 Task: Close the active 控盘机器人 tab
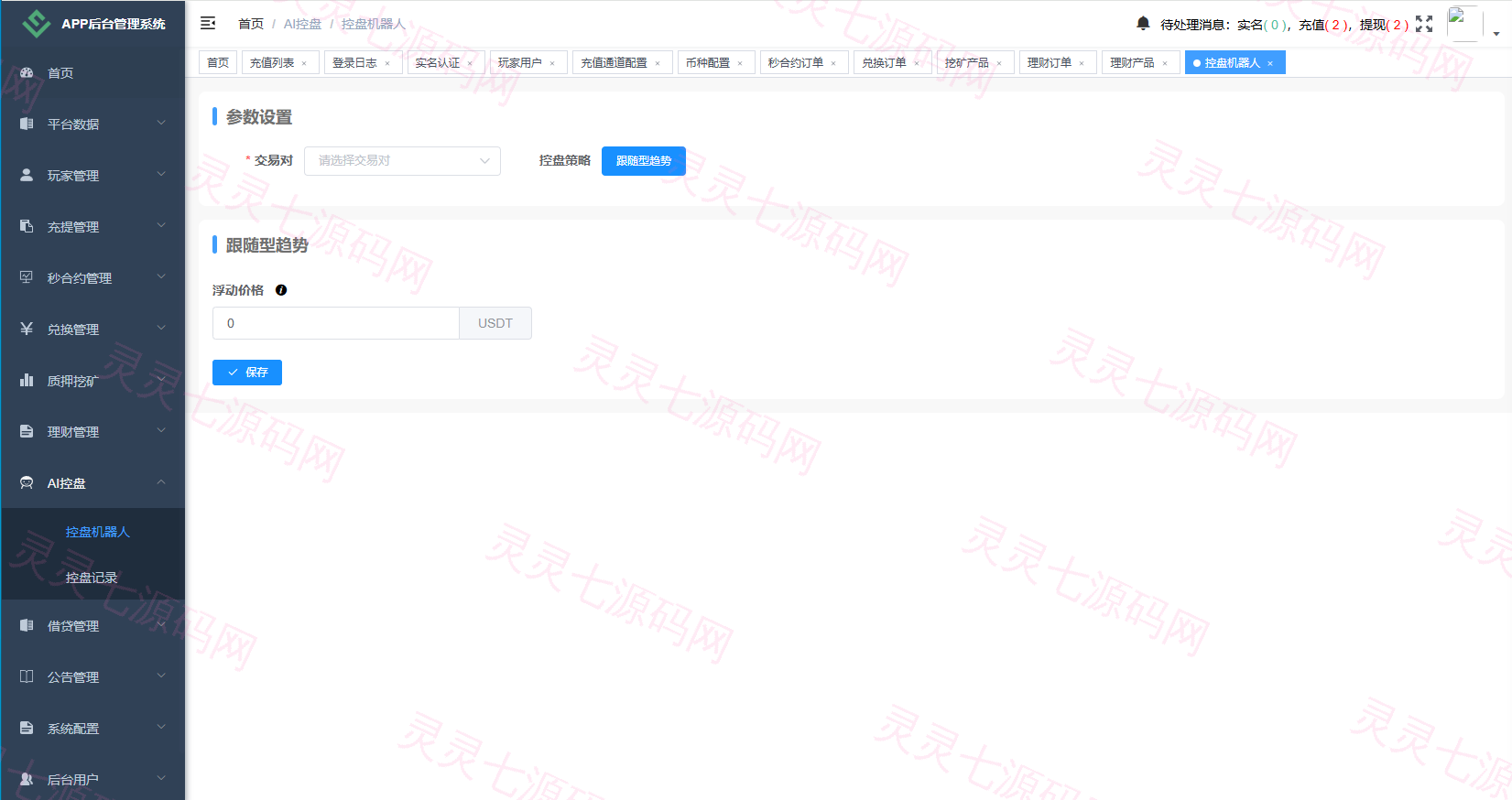[x=1270, y=64]
